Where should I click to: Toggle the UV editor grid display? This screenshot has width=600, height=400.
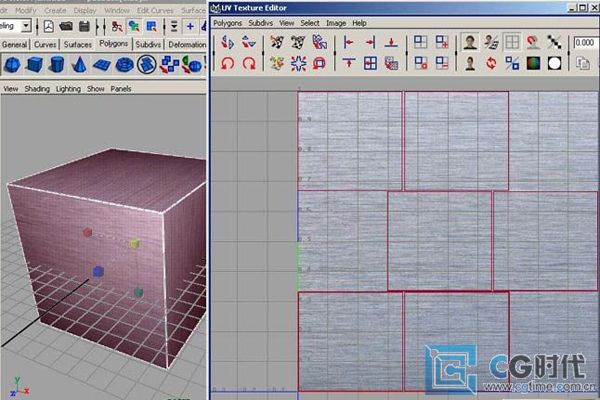click(x=512, y=42)
